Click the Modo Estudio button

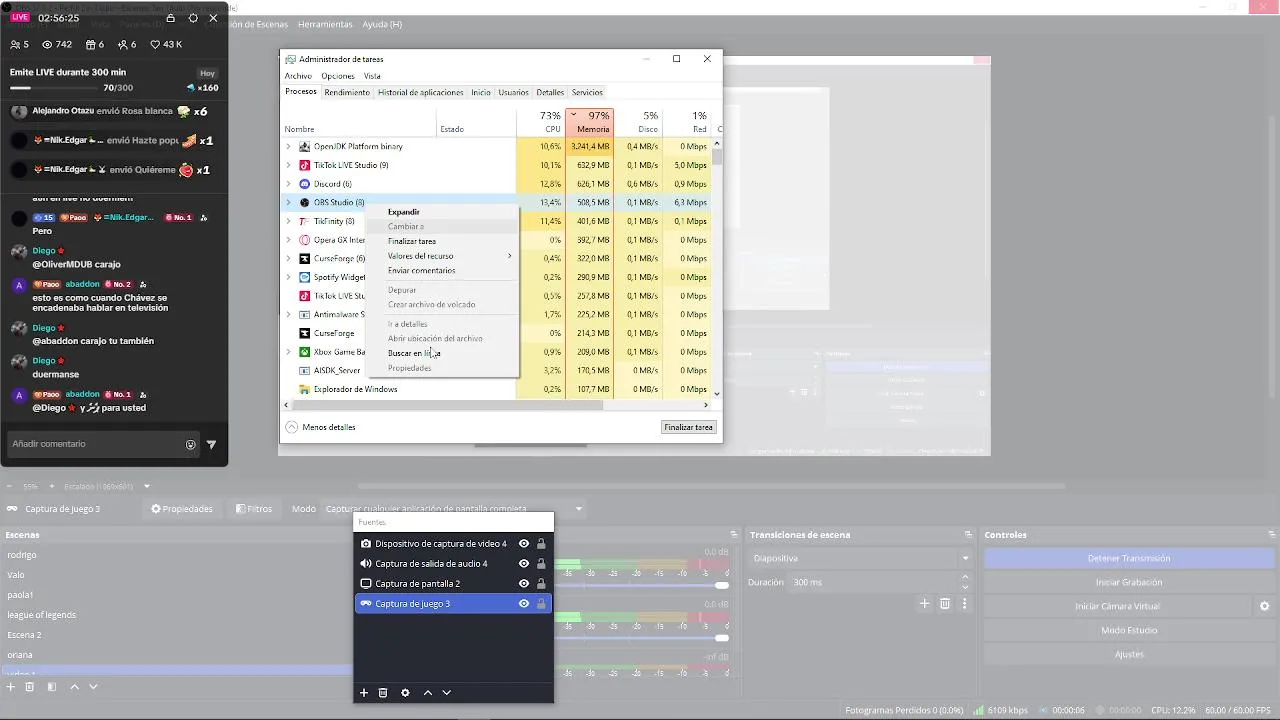pyautogui.click(x=1129, y=630)
